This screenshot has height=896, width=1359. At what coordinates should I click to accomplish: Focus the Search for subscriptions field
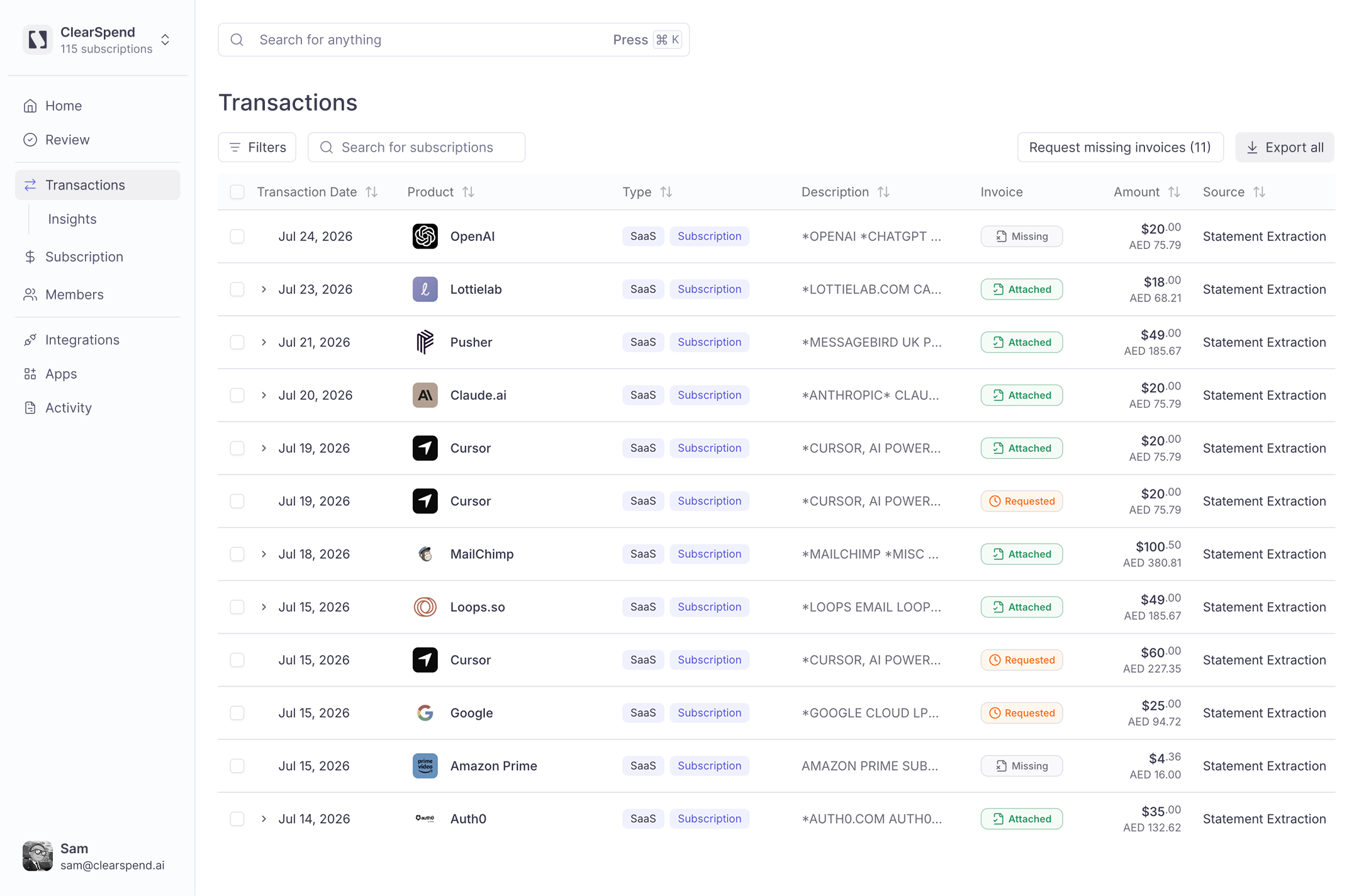pyautogui.click(x=417, y=147)
